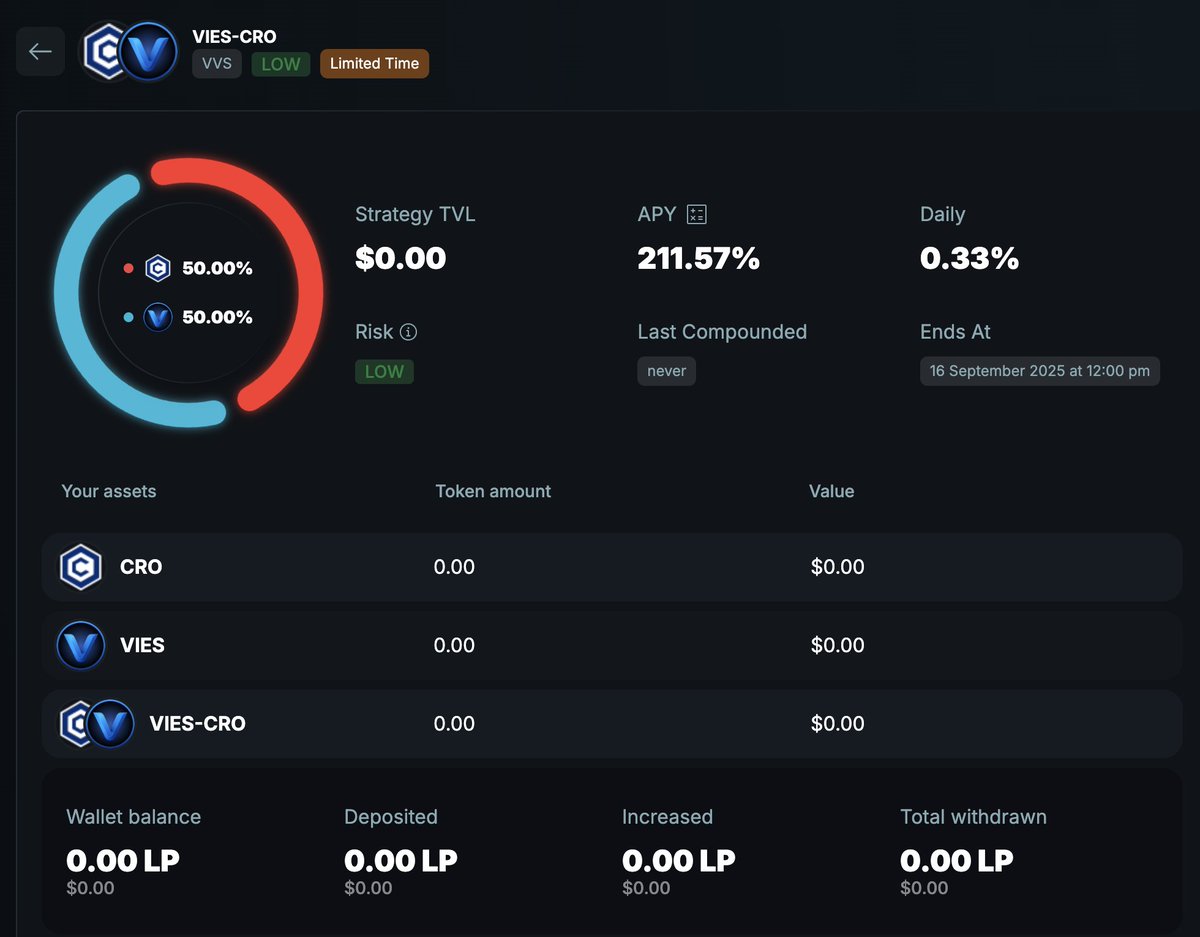
Task: Click the Last Compounded label
Action: point(722,332)
